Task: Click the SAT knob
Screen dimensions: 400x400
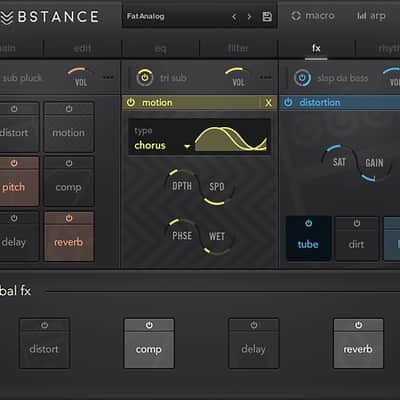Action: point(339,162)
